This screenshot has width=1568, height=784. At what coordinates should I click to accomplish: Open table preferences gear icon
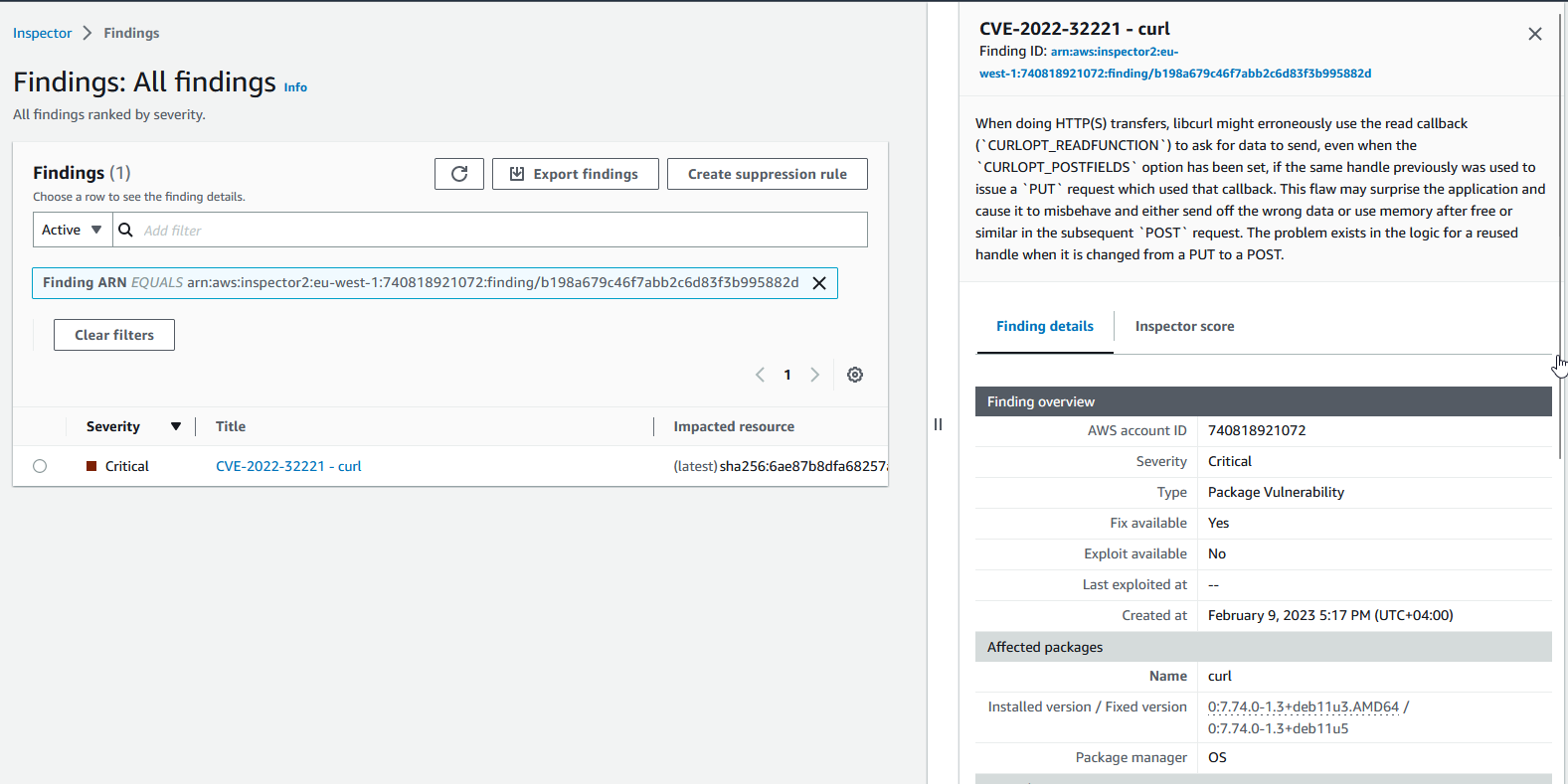pos(855,375)
